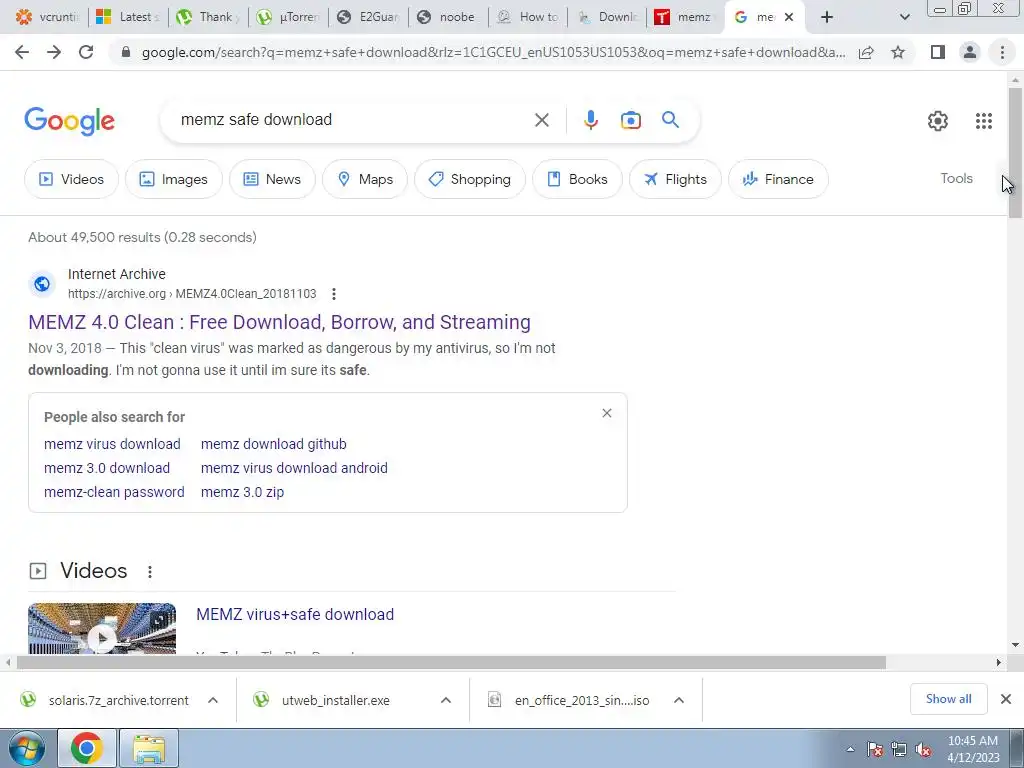
Task: Filter results by Maps
Action: click(364, 179)
